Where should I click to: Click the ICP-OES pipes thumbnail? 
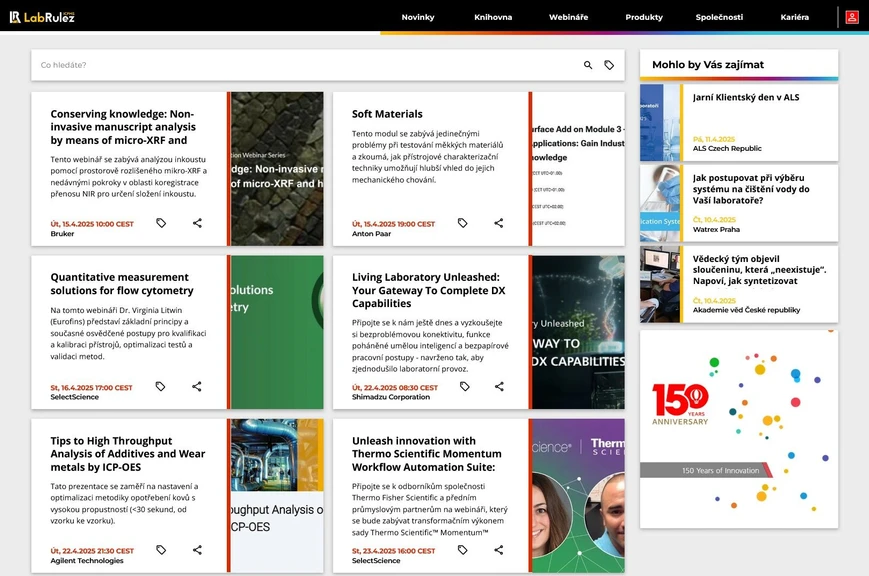277,496
